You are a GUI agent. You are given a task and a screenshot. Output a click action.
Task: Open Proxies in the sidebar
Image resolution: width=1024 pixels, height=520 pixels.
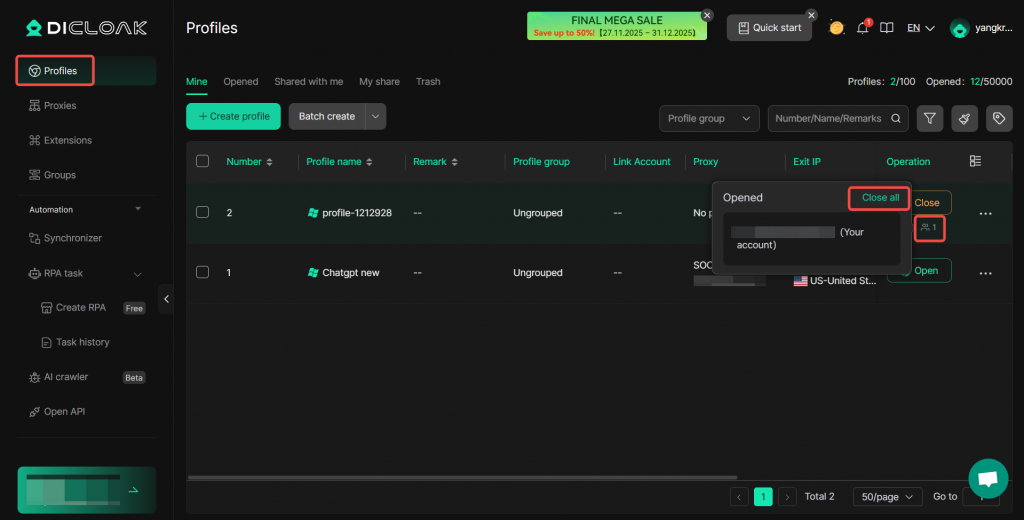point(60,106)
